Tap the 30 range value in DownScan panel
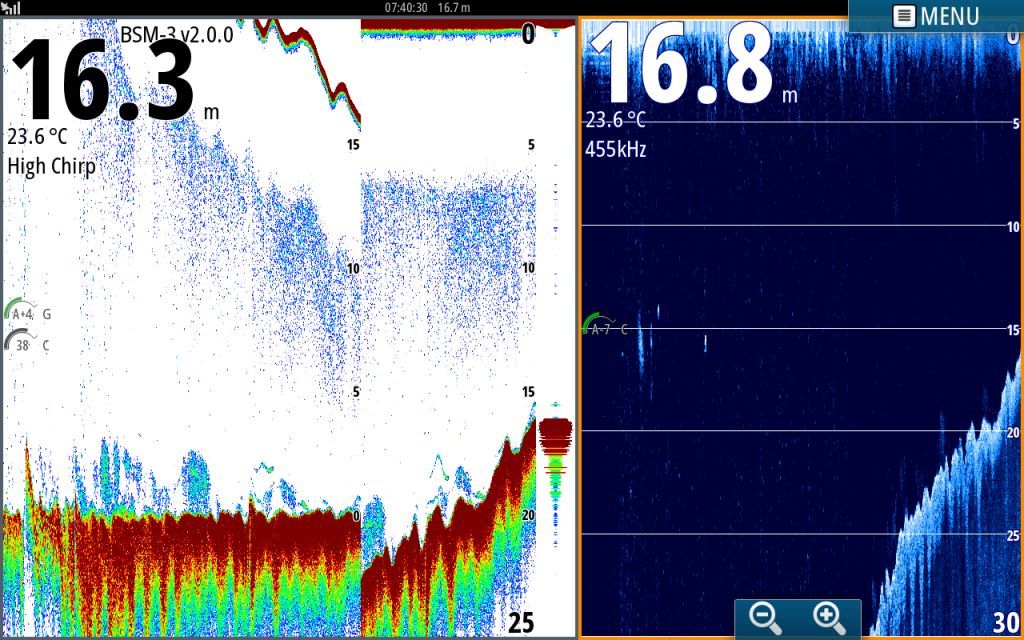This screenshot has width=1024, height=640. tap(1006, 622)
